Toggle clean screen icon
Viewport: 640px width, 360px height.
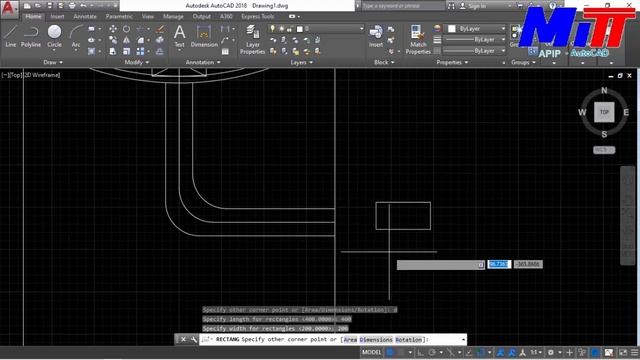[x=623, y=352]
